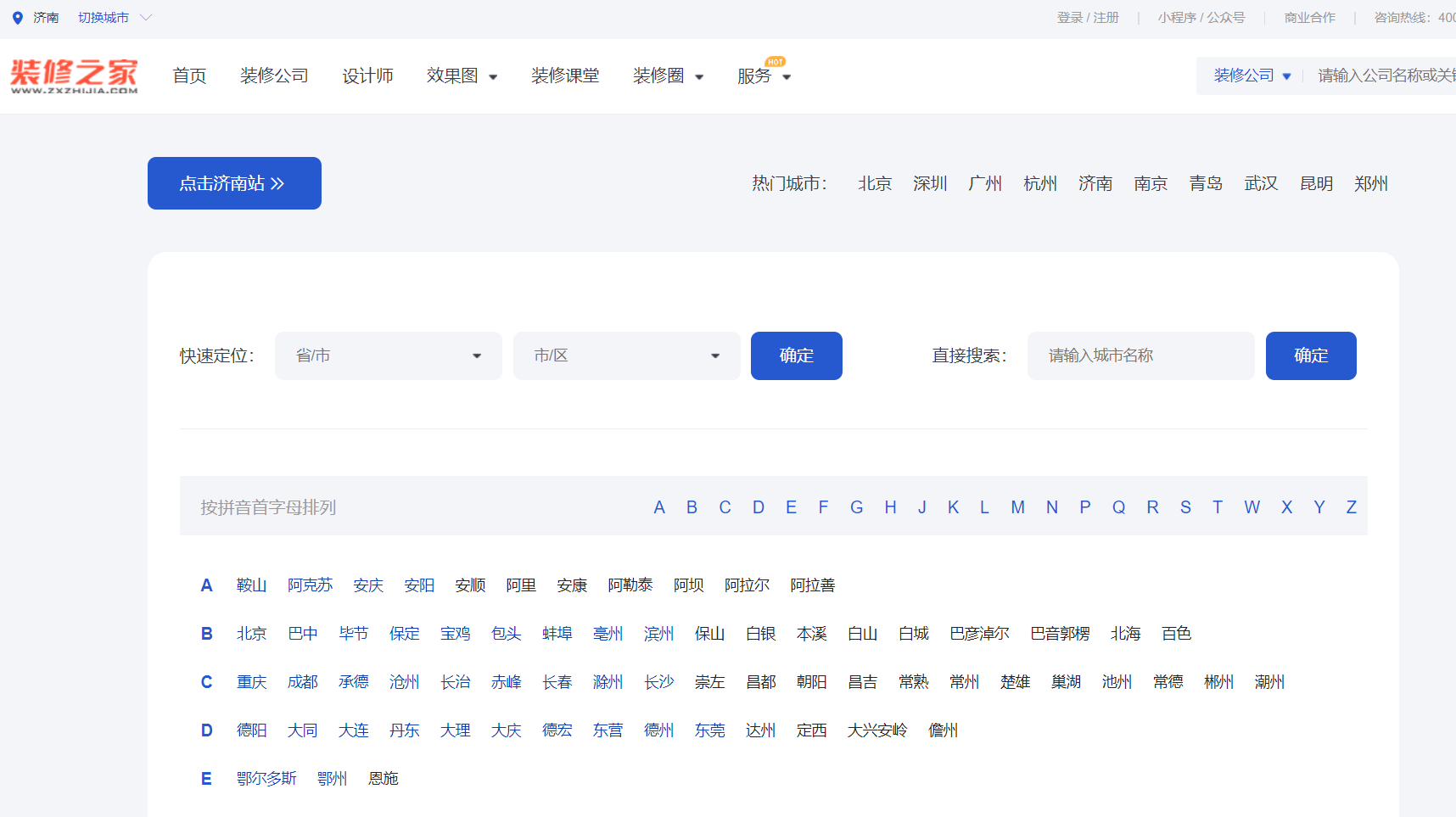
Task: Open the 登录 / 注册 link
Action: coord(1087,18)
